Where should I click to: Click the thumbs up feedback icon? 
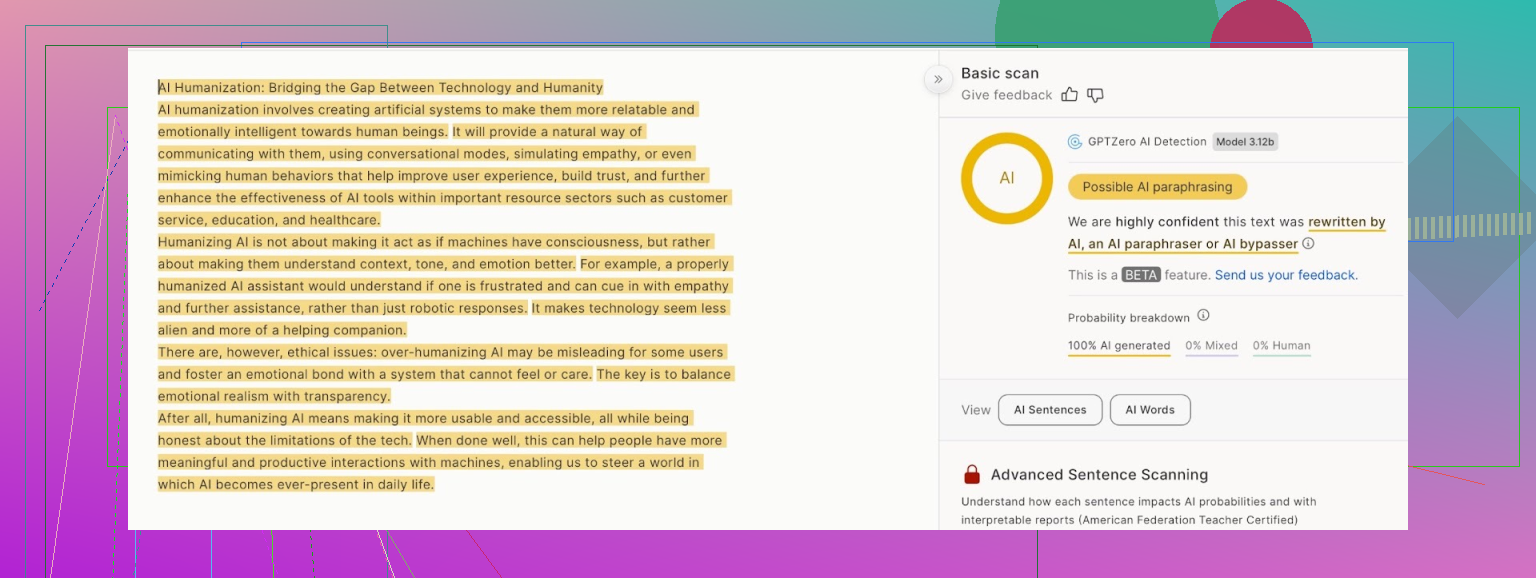pyautogui.click(x=1069, y=95)
